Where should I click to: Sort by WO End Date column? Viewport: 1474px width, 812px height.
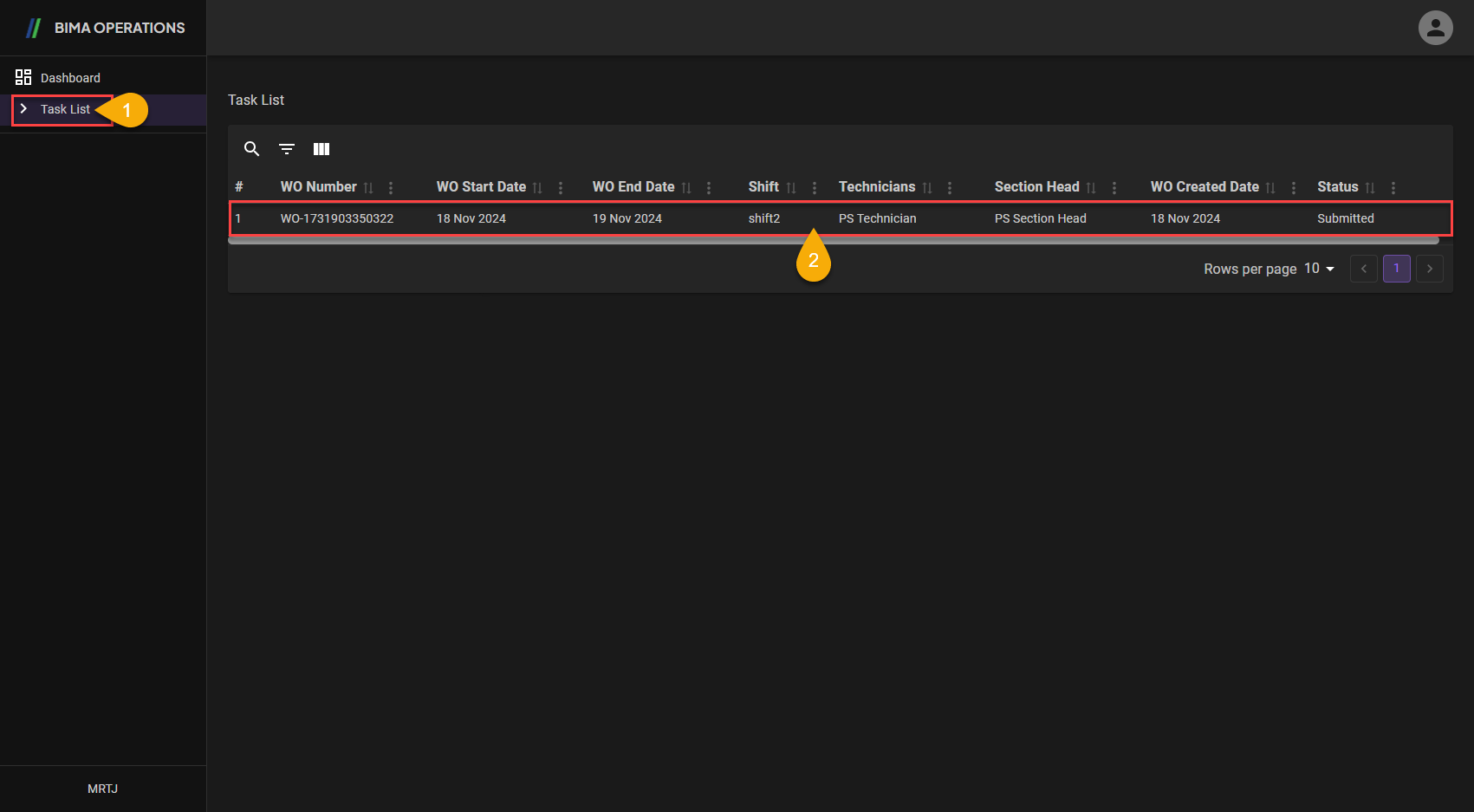[x=686, y=188]
